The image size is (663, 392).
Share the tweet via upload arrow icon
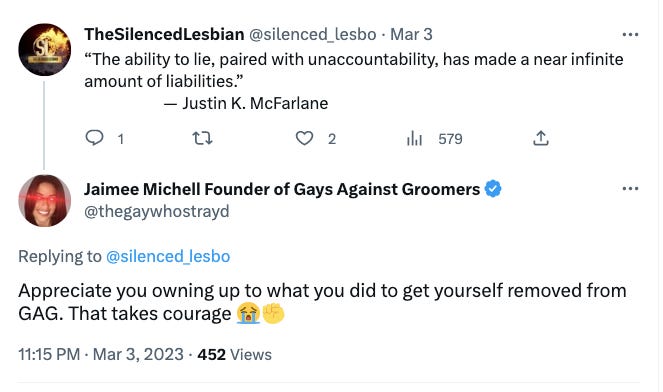pyautogui.click(x=541, y=138)
